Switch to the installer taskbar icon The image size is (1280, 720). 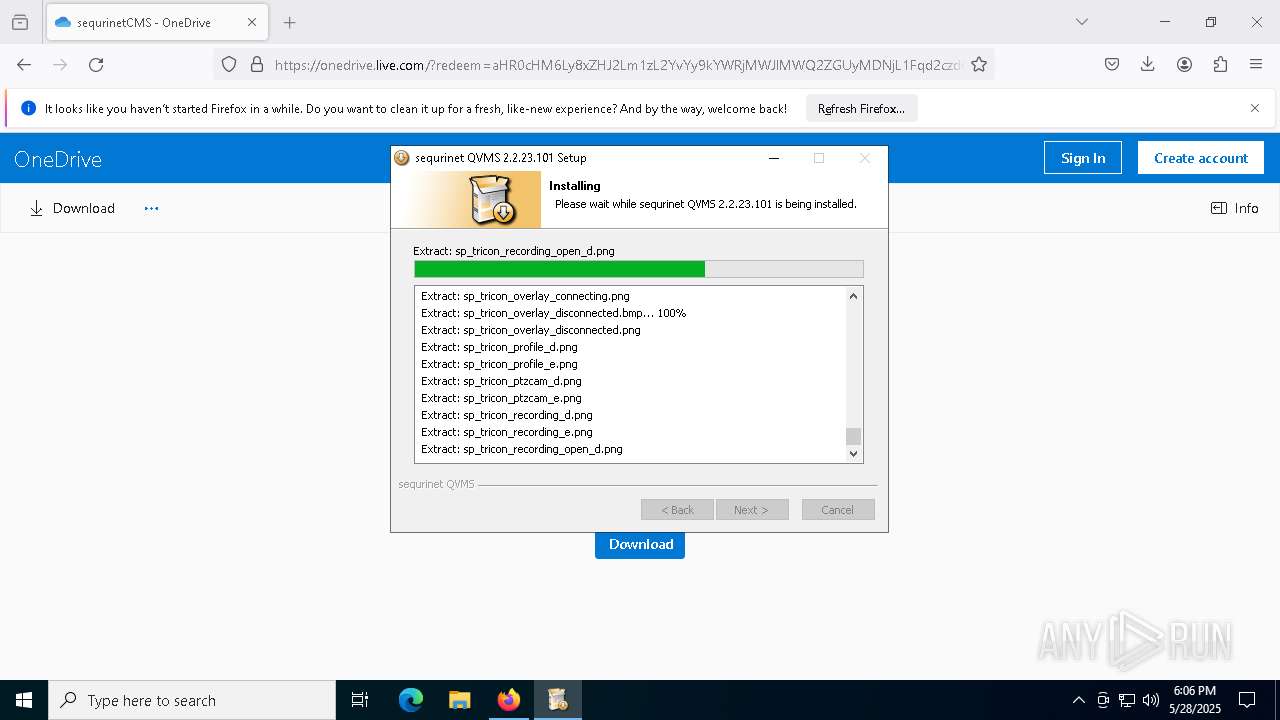pyautogui.click(x=558, y=700)
